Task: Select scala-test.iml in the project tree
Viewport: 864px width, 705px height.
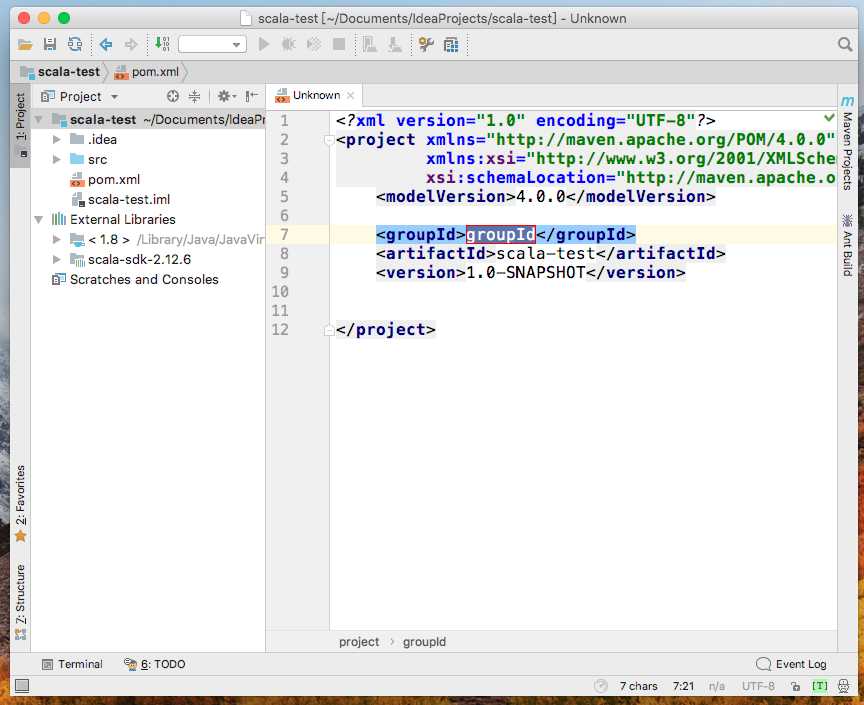Action: [129, 200]
